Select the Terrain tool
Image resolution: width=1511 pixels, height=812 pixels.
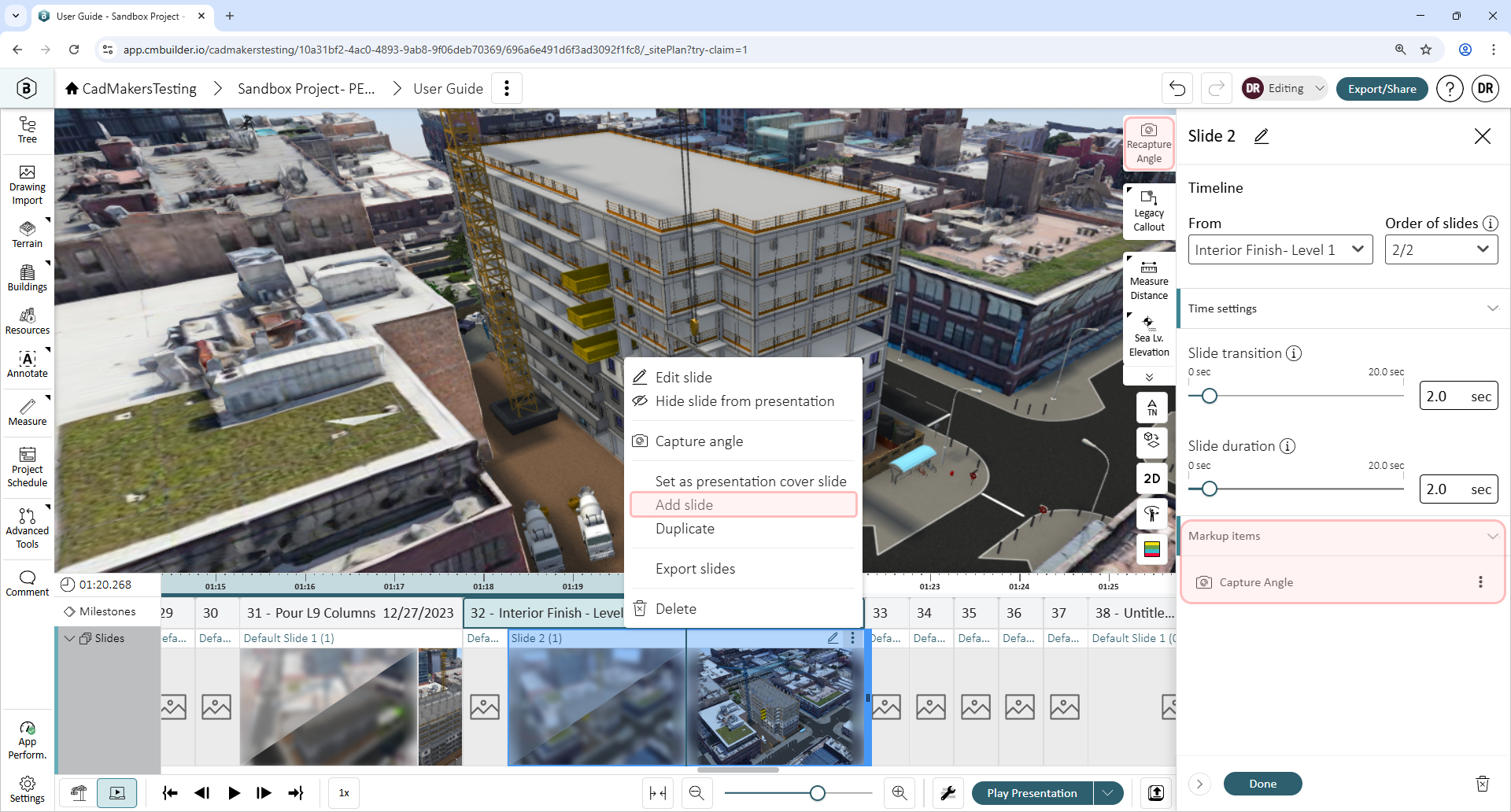click(28, 234)
